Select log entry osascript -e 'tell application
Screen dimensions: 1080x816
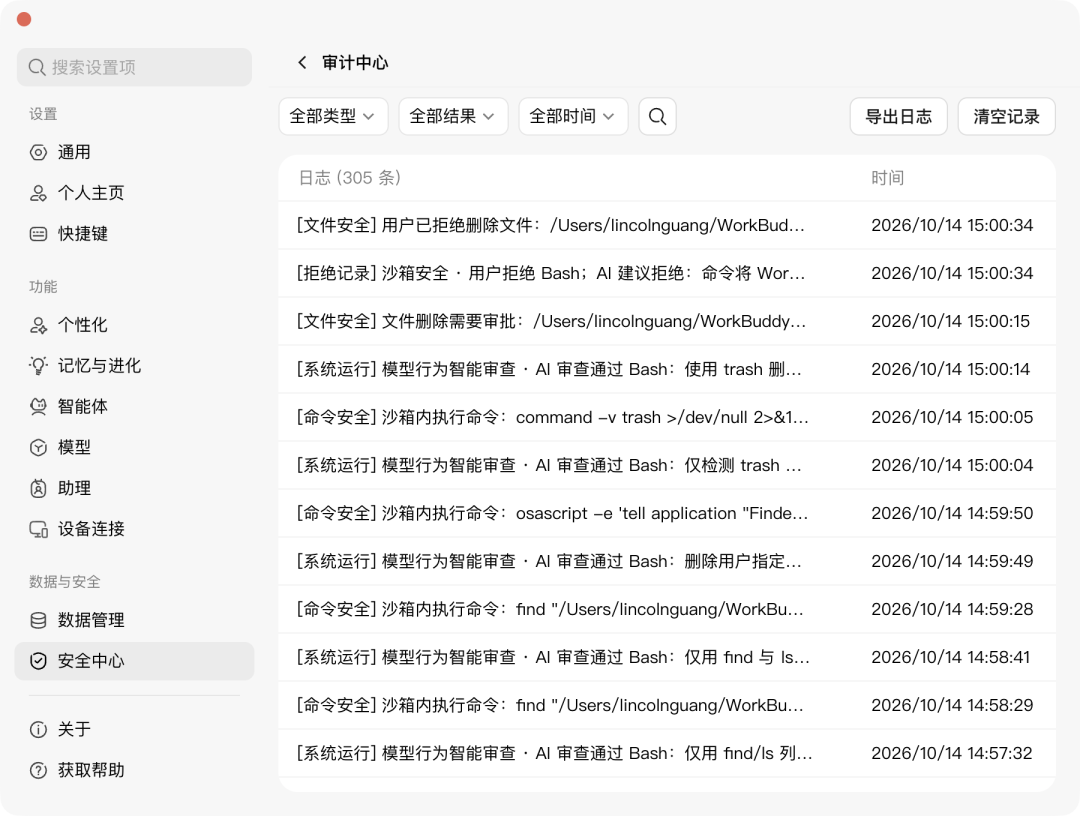[667, 513]
